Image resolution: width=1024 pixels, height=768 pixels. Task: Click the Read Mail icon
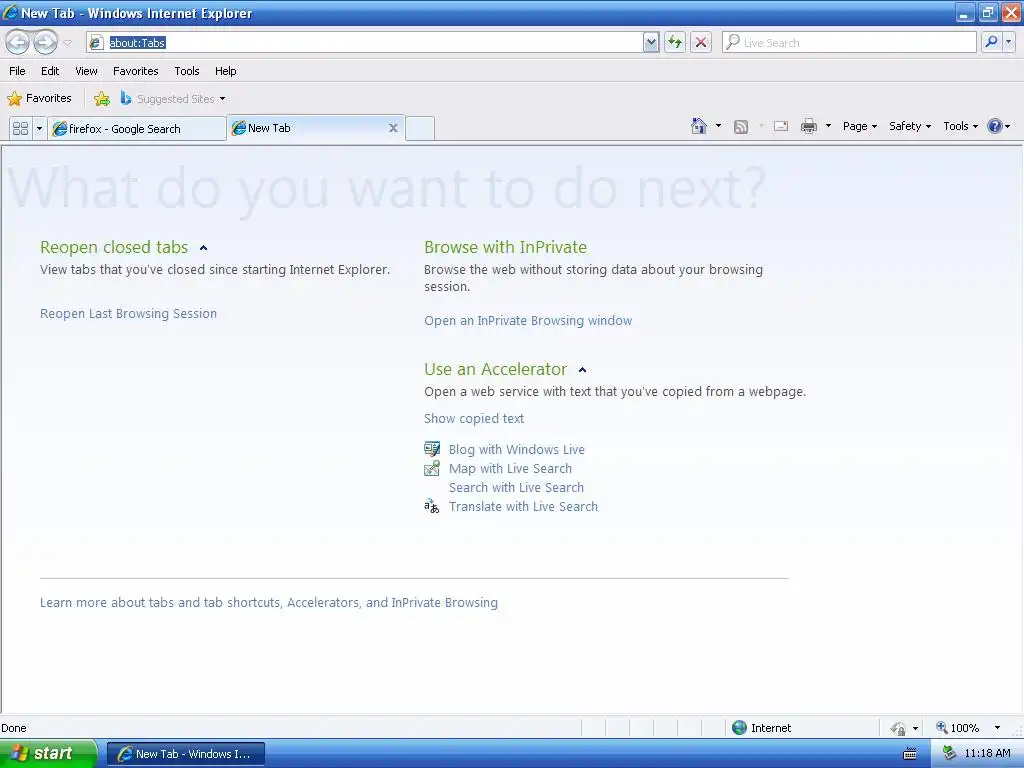780,126
